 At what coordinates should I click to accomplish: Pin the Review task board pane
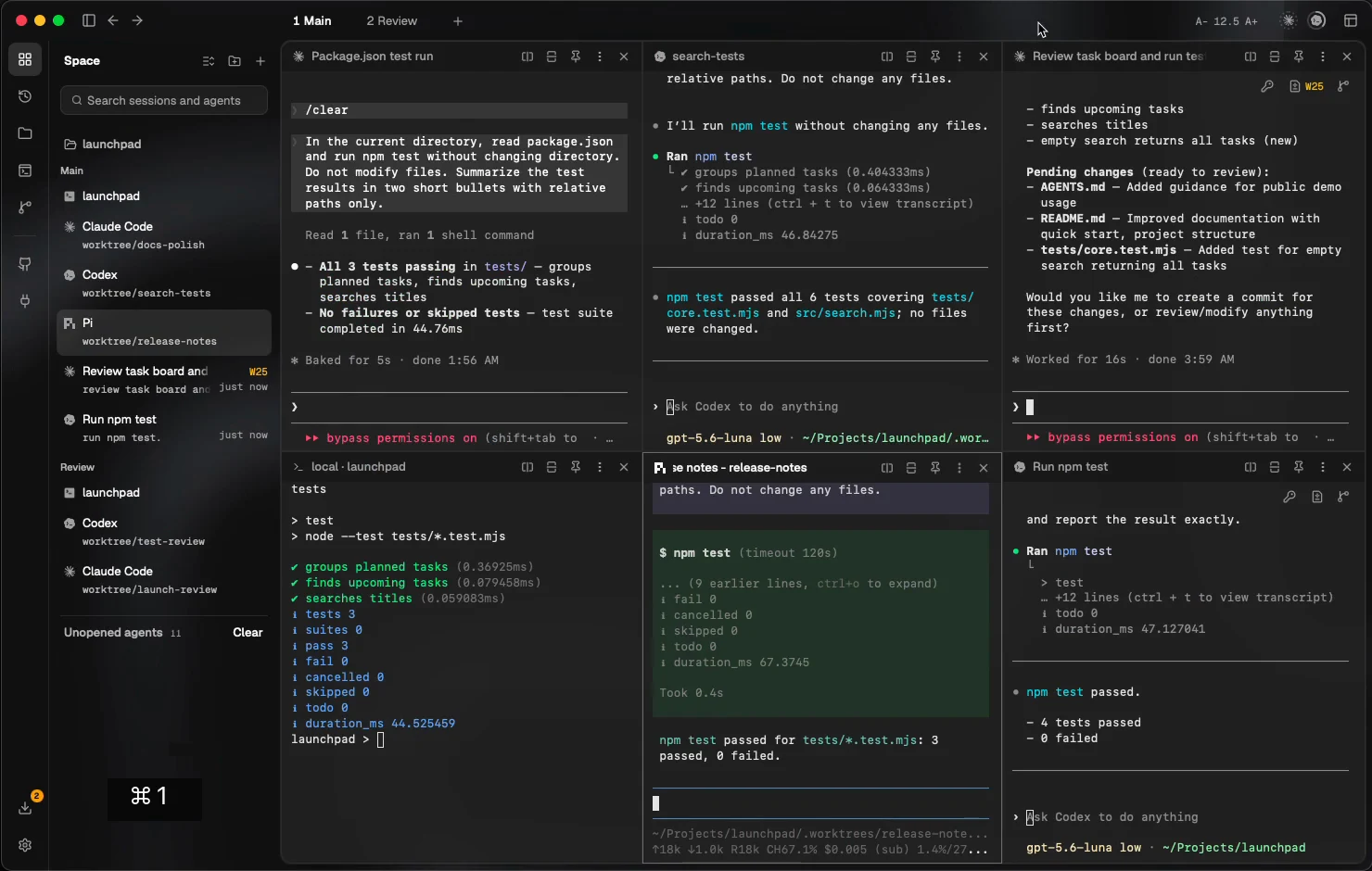point(1299,57)
